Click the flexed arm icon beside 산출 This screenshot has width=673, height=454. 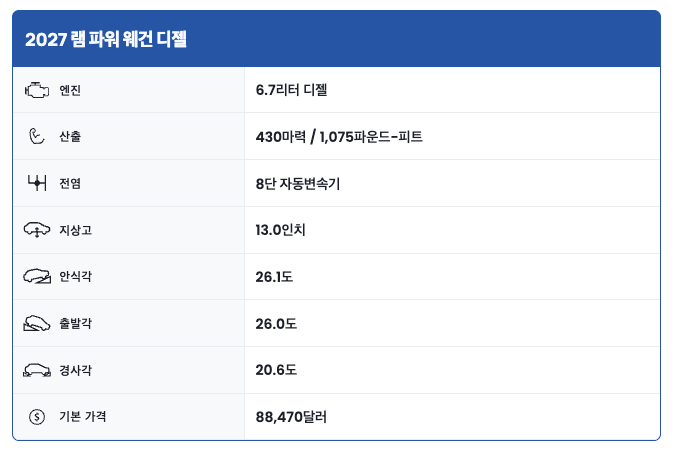(x=36, y=136)
